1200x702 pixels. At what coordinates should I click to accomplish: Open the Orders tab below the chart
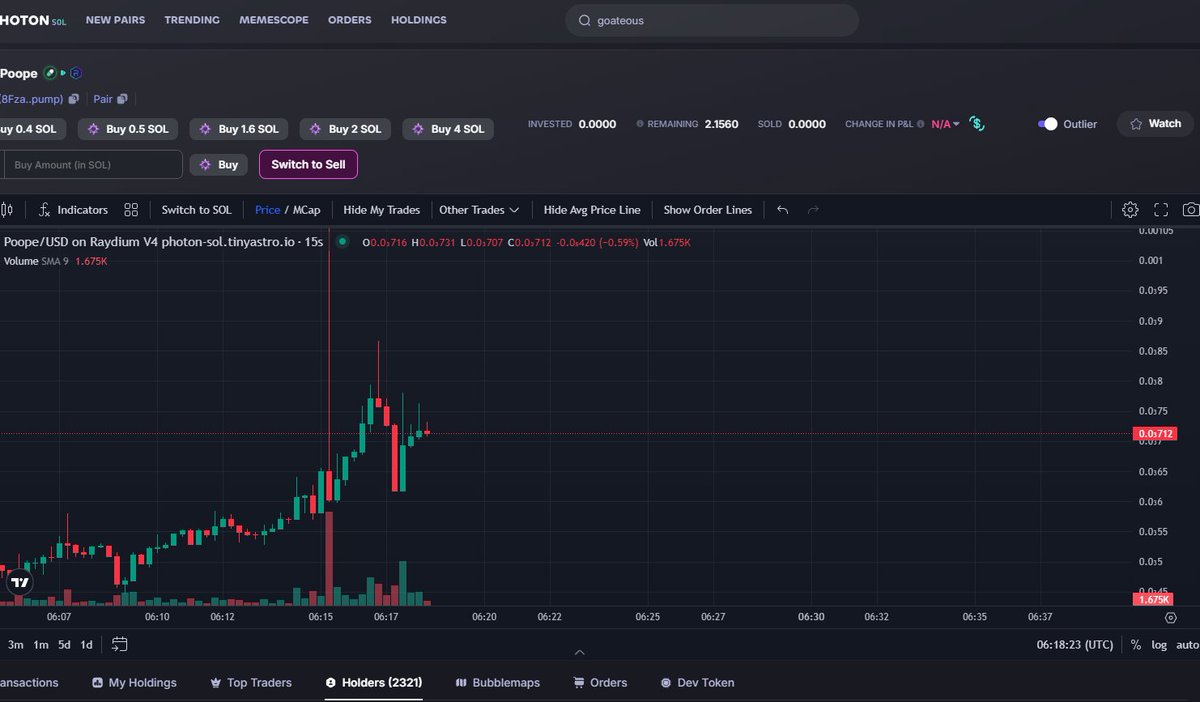[x=600, y=683]
